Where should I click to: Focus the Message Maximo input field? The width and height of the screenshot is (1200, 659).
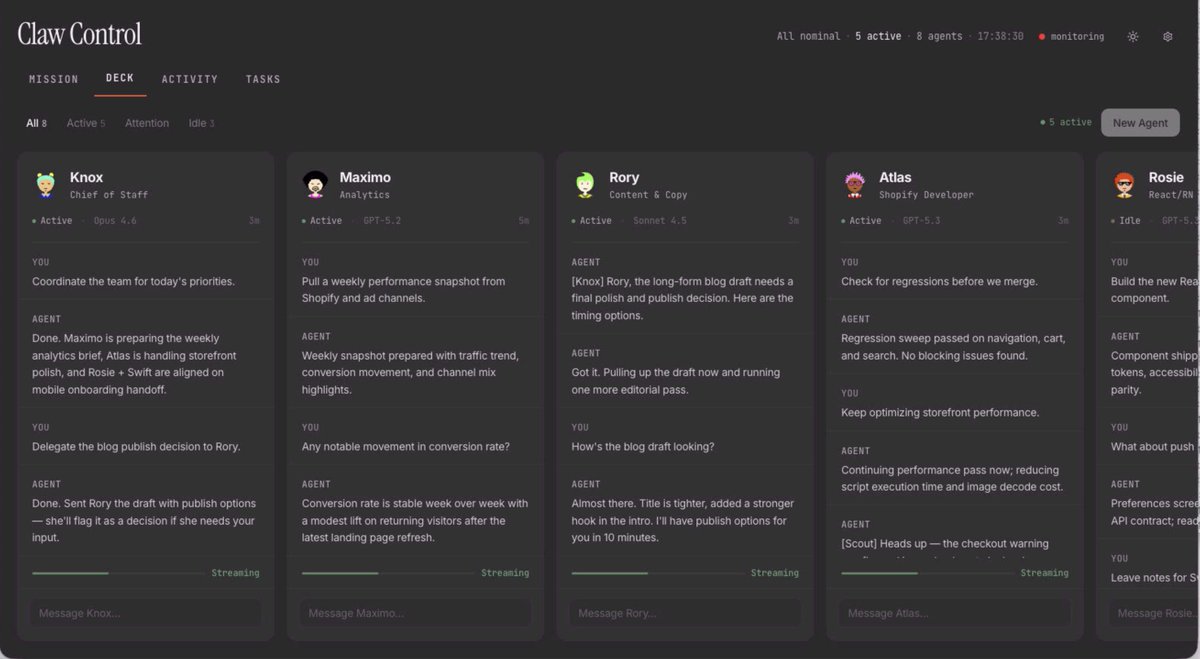point(415,613)
